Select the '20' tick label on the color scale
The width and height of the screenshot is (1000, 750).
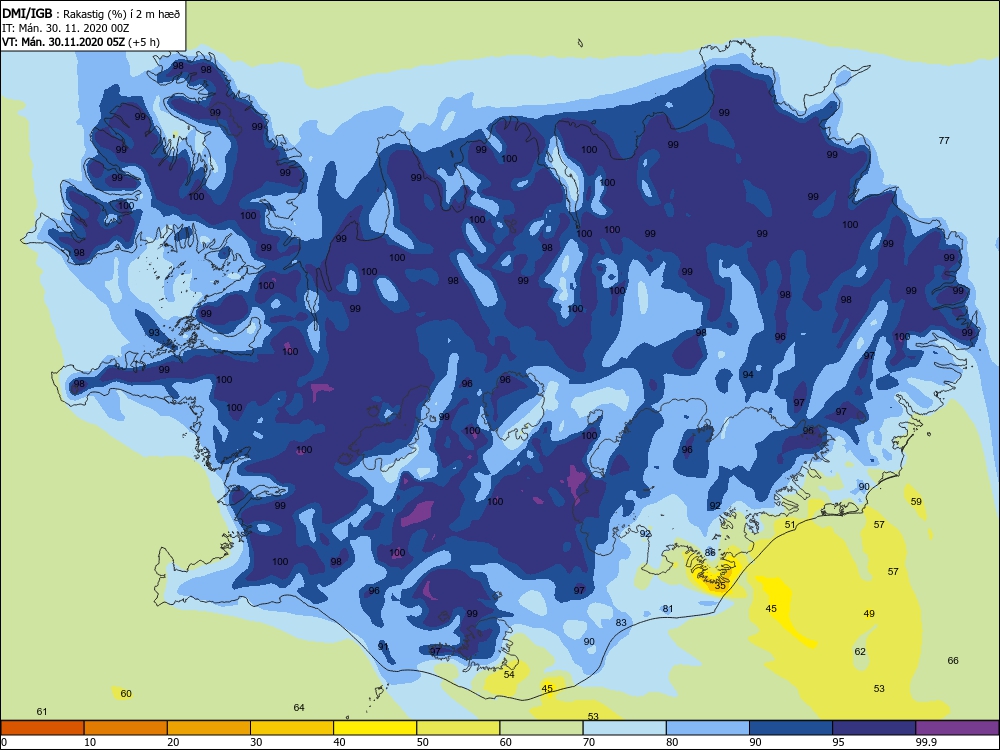pyautogui.click(x=173, y=742)
